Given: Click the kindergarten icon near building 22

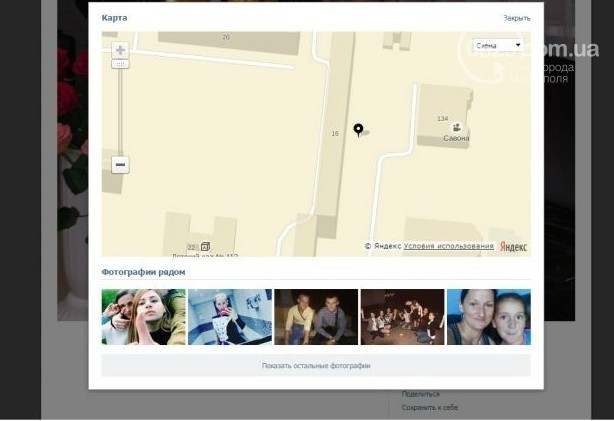Looking at the screenshot, I should [205, 246].
